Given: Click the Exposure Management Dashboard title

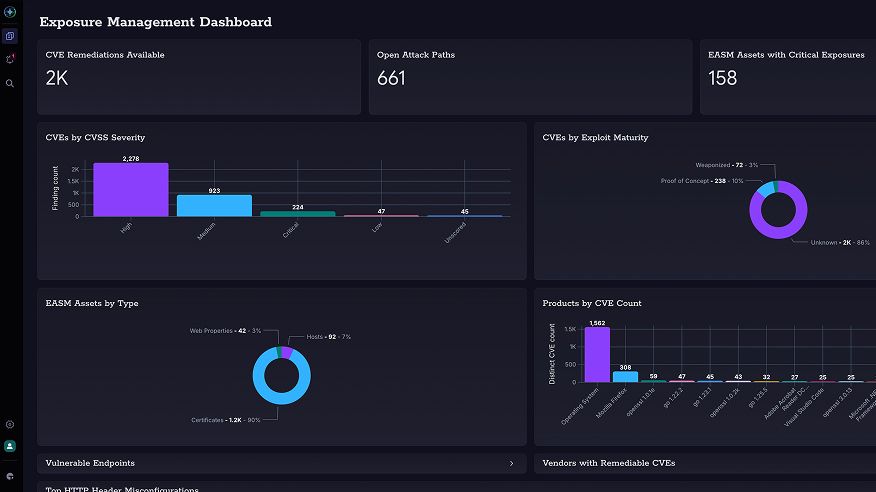Looking at the screenshot, I should 156,22.
